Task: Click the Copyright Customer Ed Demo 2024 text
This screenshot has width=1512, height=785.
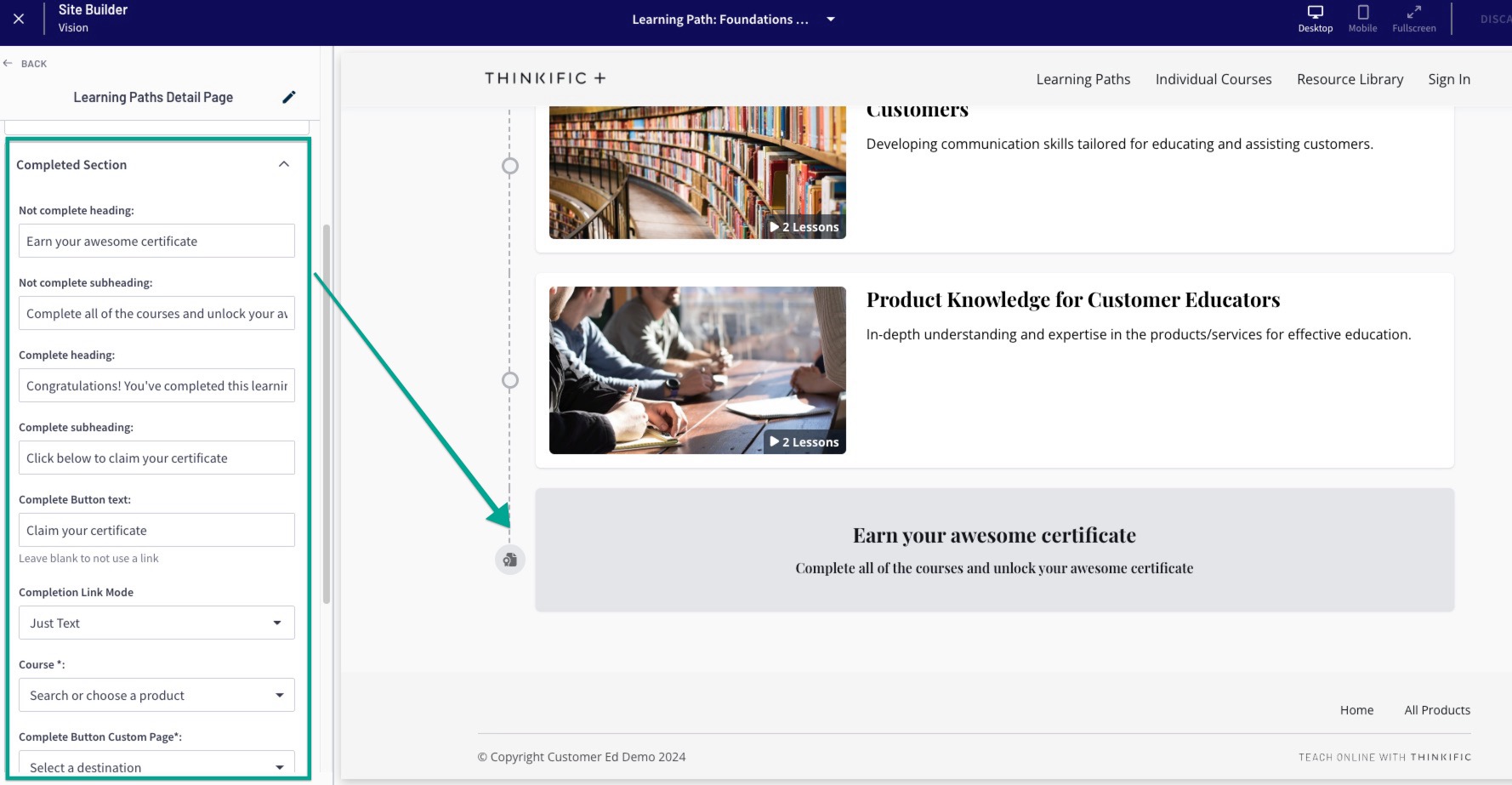Action: pyautogui.click(x=582, y=757)
